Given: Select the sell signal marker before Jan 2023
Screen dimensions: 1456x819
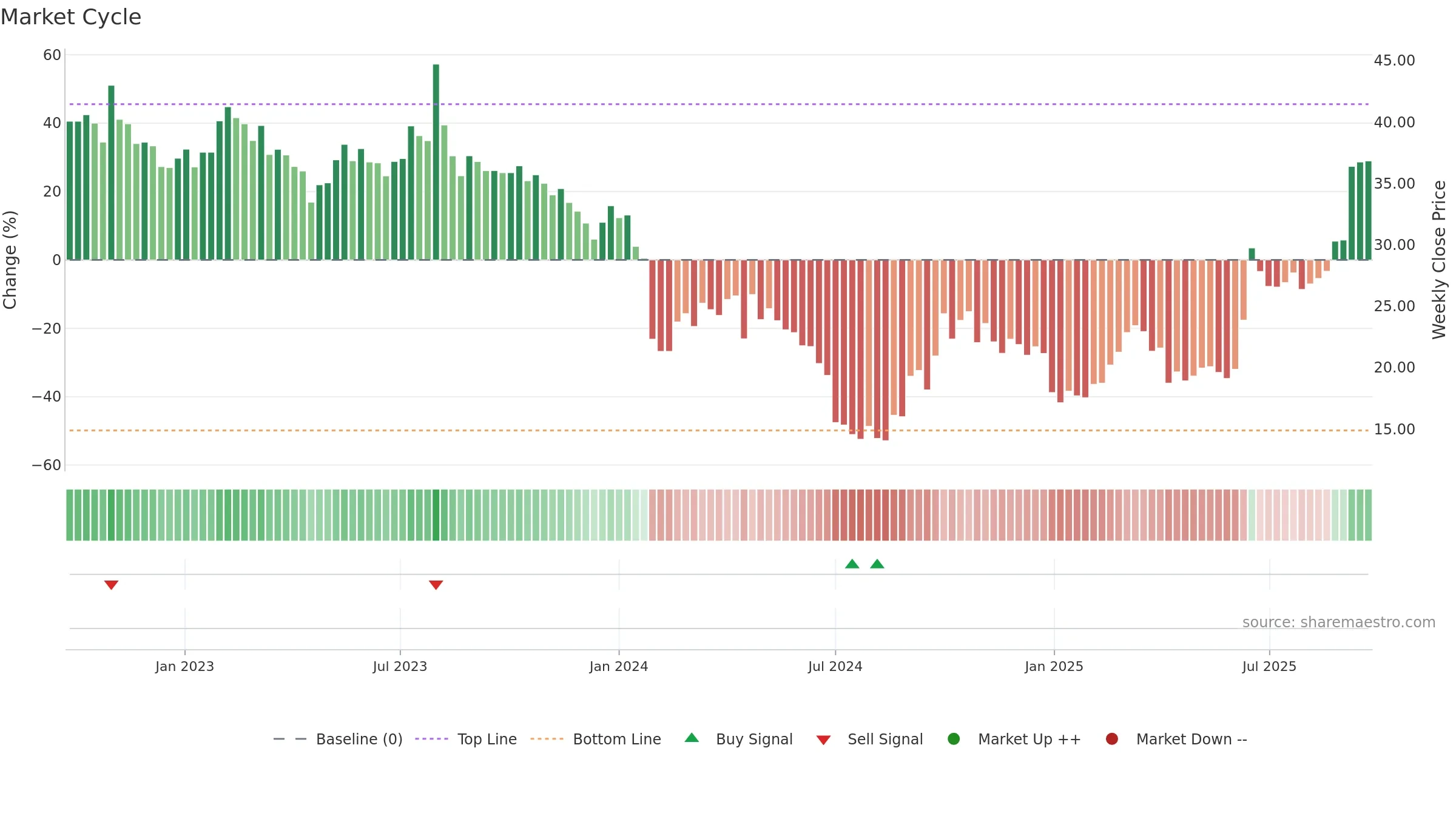Looking at the screenshot, I should coord(111,585).
